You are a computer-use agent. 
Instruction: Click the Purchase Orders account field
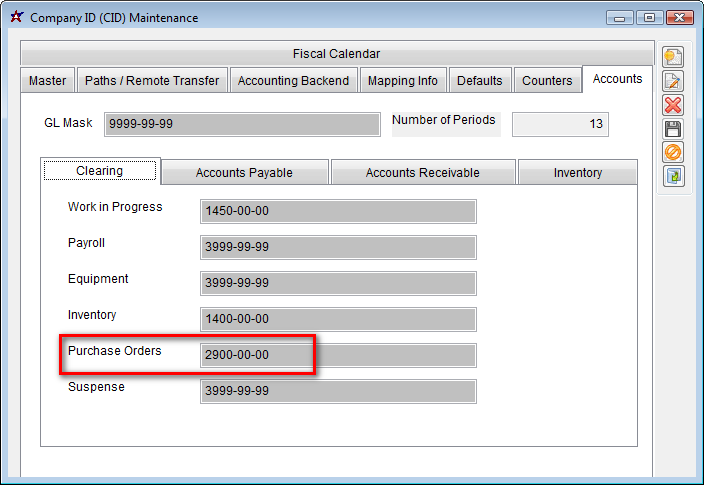pyautogui.click(x=337, y=355)
